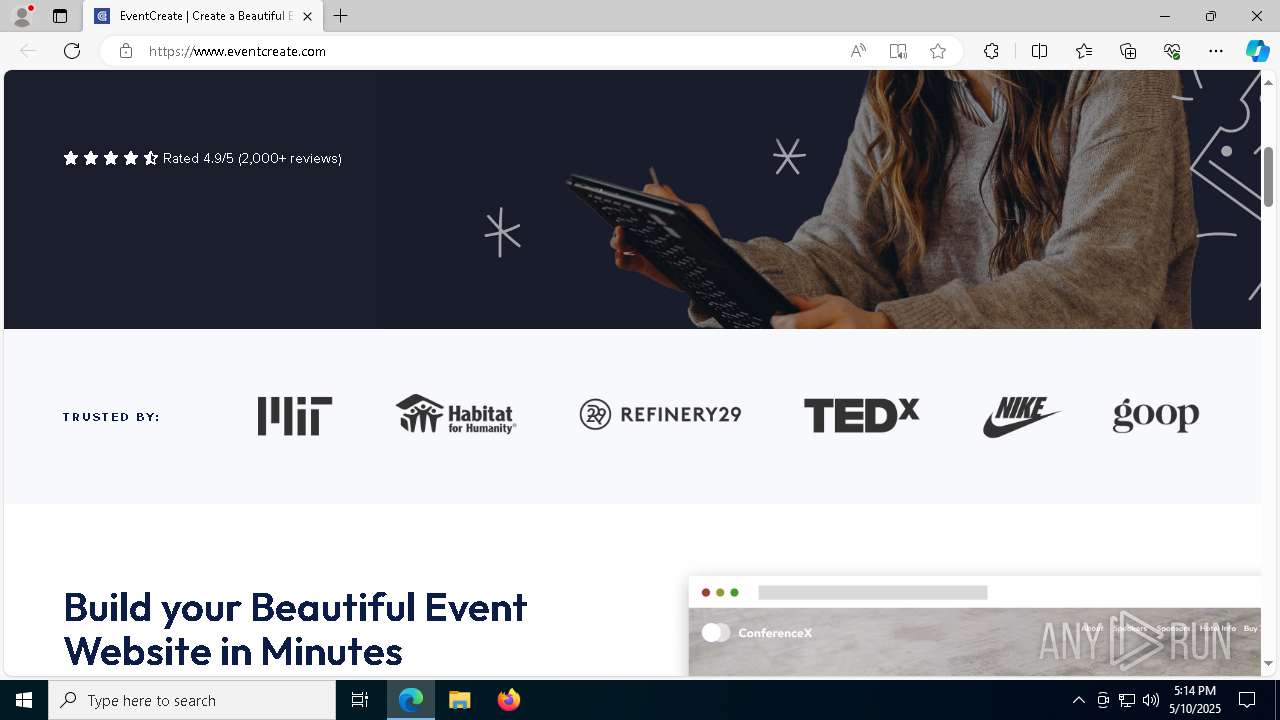Screen dimensions: 1280x720
Task: Open Microsoft Edge on taskbar
Action: pos(411,700)
